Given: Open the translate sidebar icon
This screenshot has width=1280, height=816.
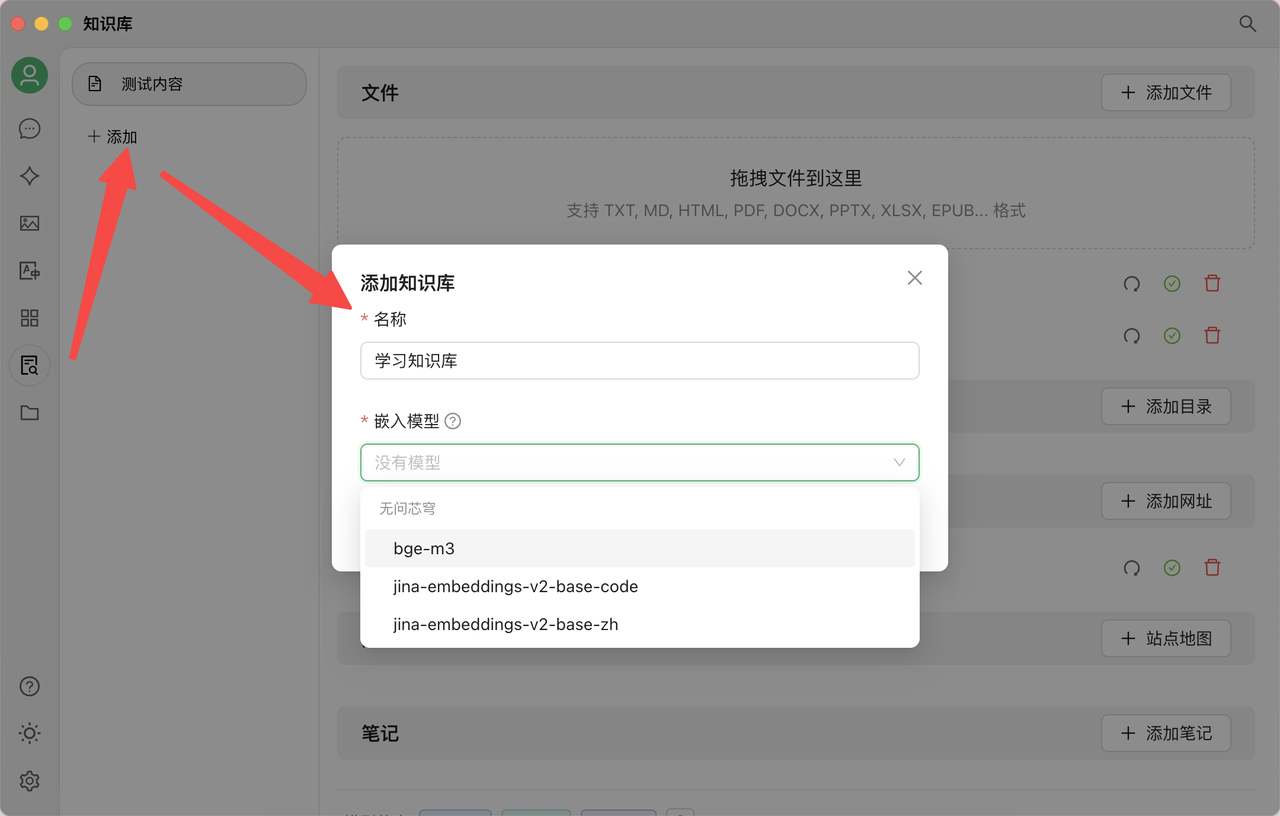Looking at the screenshot, I should click(30, 270).
